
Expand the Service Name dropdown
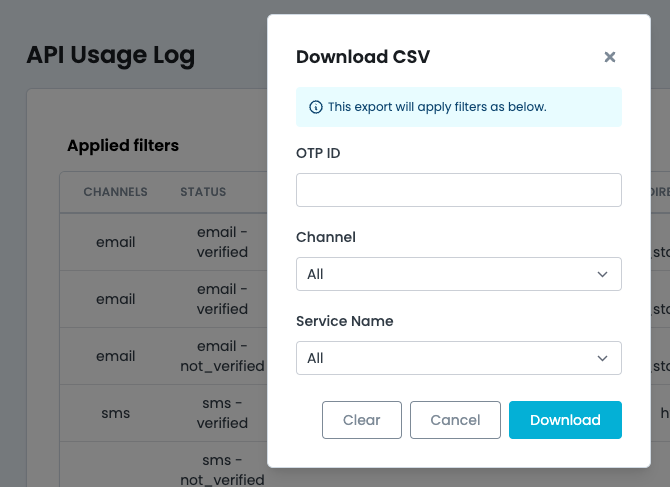click(x=458, y=358)
